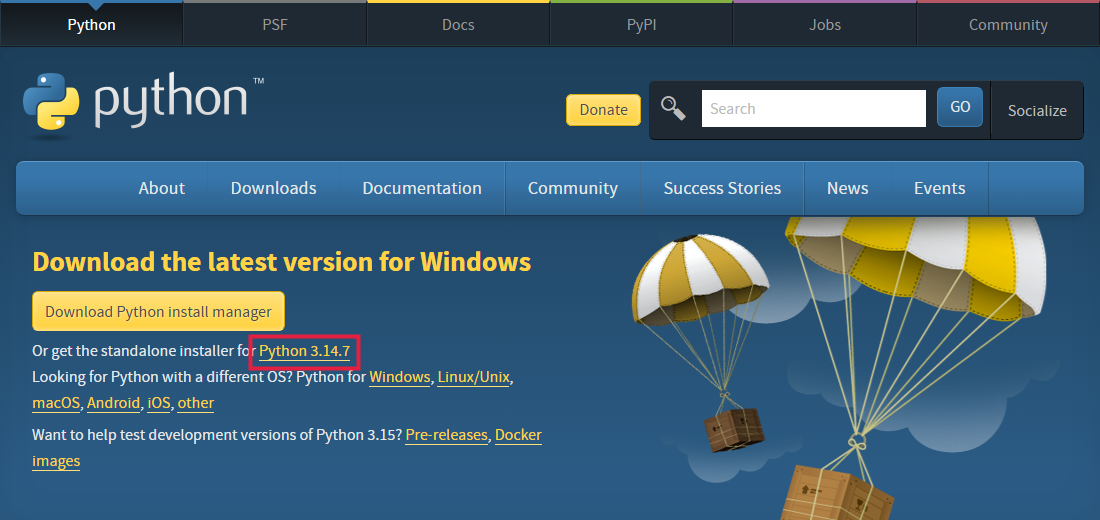Open the Python tab in top bar
The image size is (1100, 520).
click(x=91, y=25)
